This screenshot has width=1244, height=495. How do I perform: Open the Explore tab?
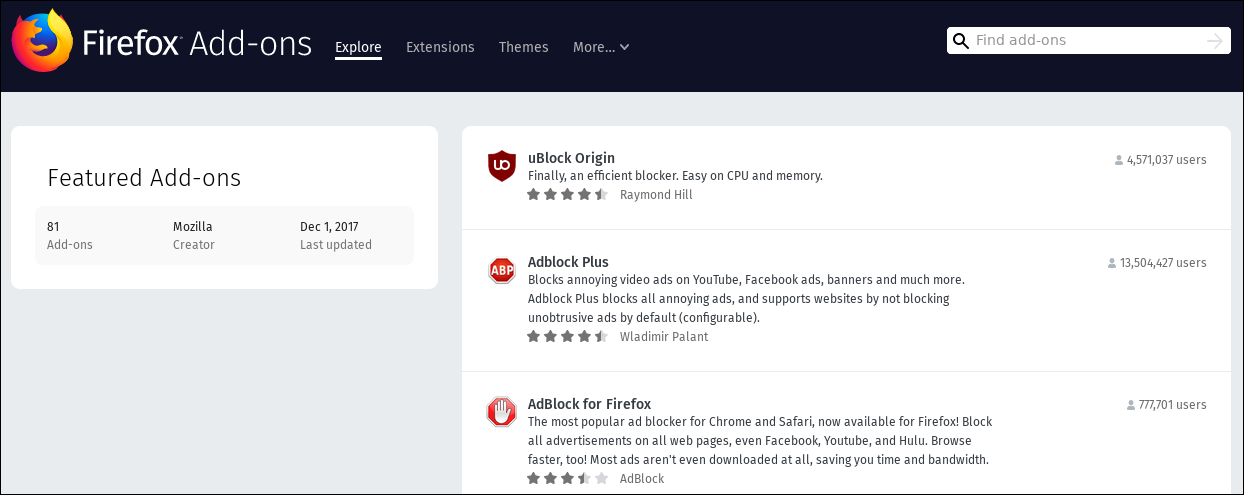click(358, 47)
